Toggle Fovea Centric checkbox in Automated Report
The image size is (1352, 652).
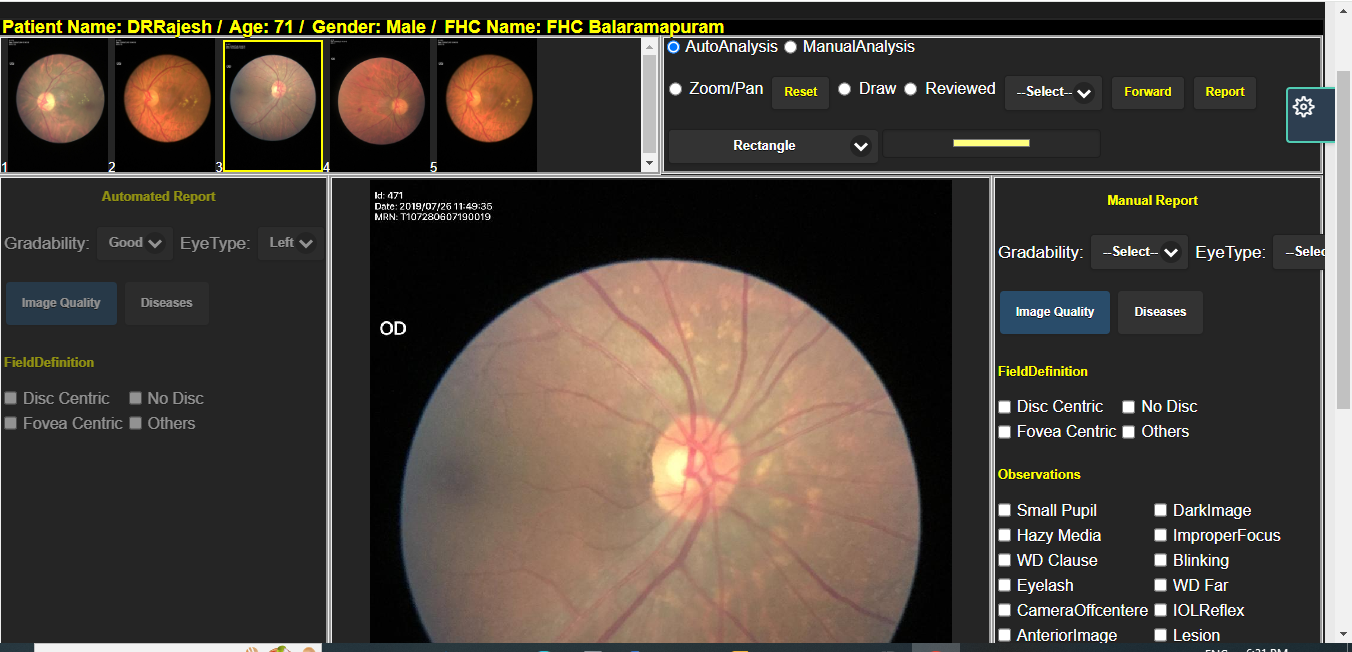11,423
